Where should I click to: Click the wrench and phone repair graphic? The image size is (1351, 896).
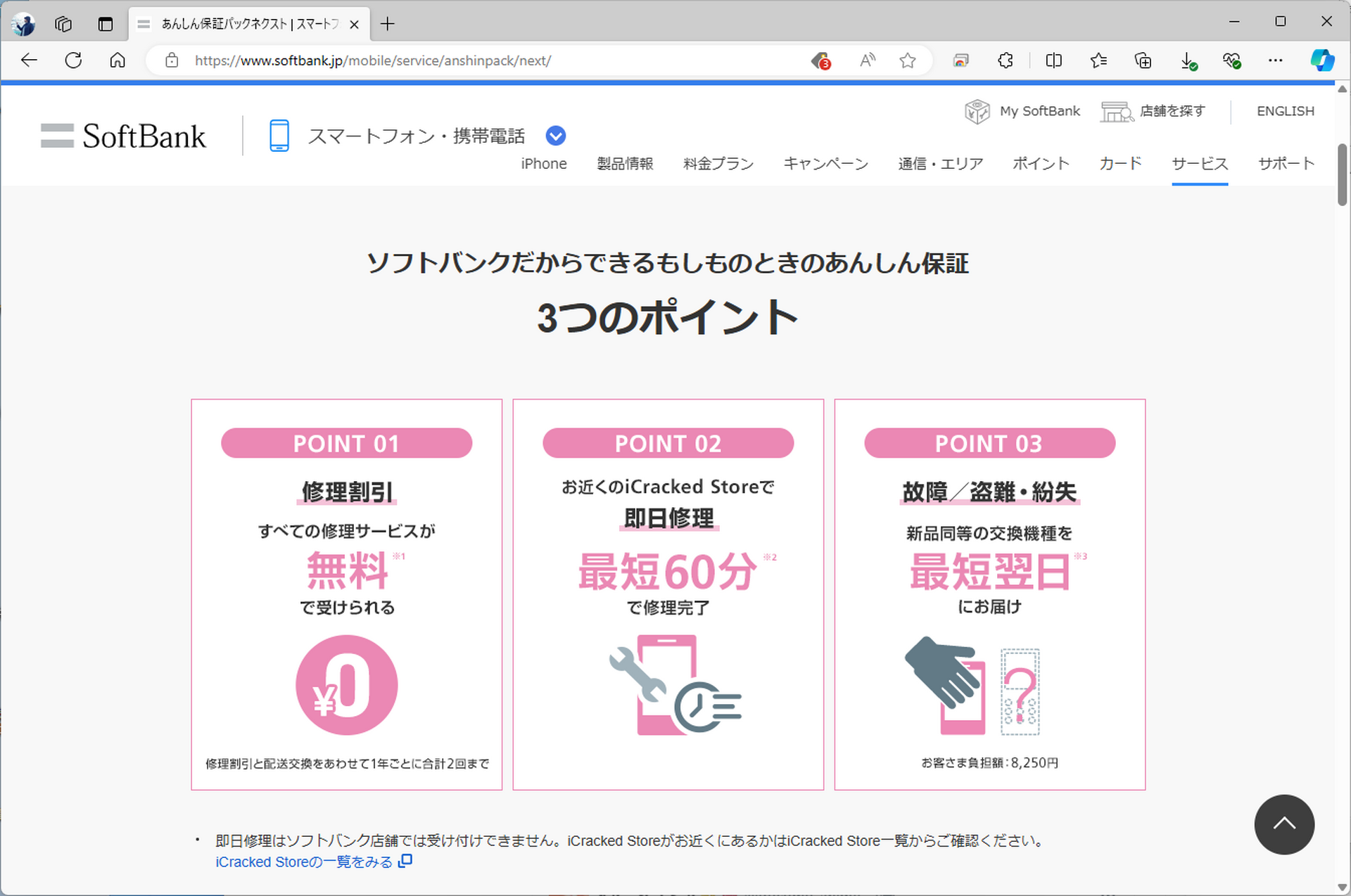pyautogui.click(x=675, y=685)
